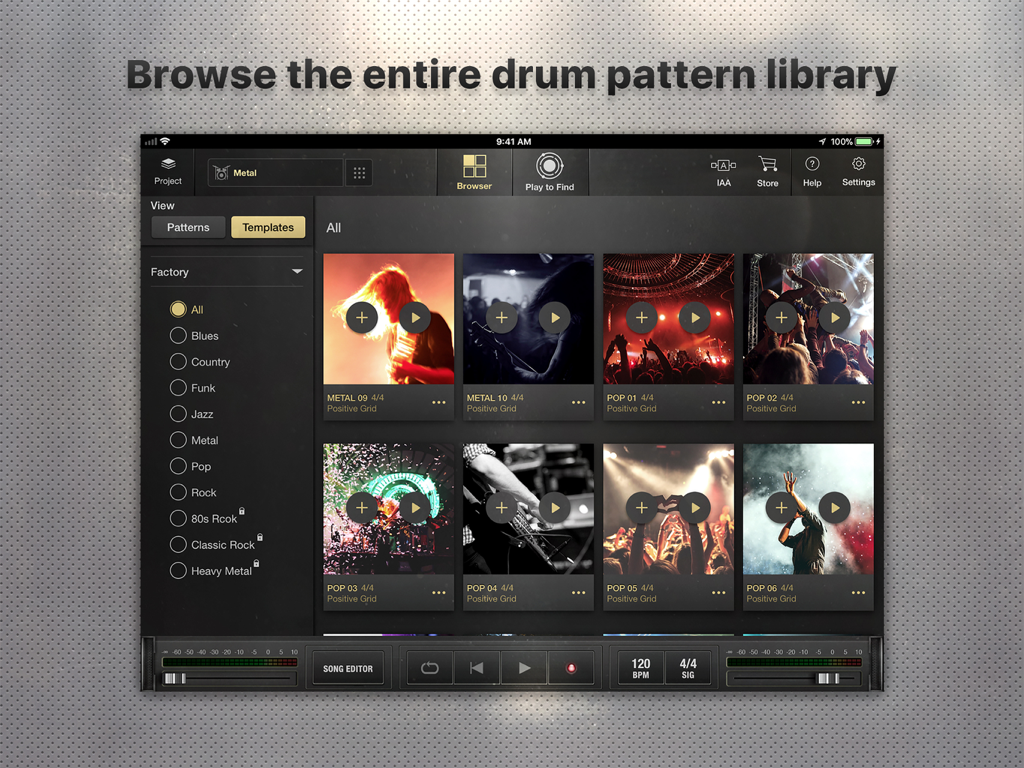Open the Song Editor
Viewport: 1024px width, 768px height.
[x=348, y=667]
